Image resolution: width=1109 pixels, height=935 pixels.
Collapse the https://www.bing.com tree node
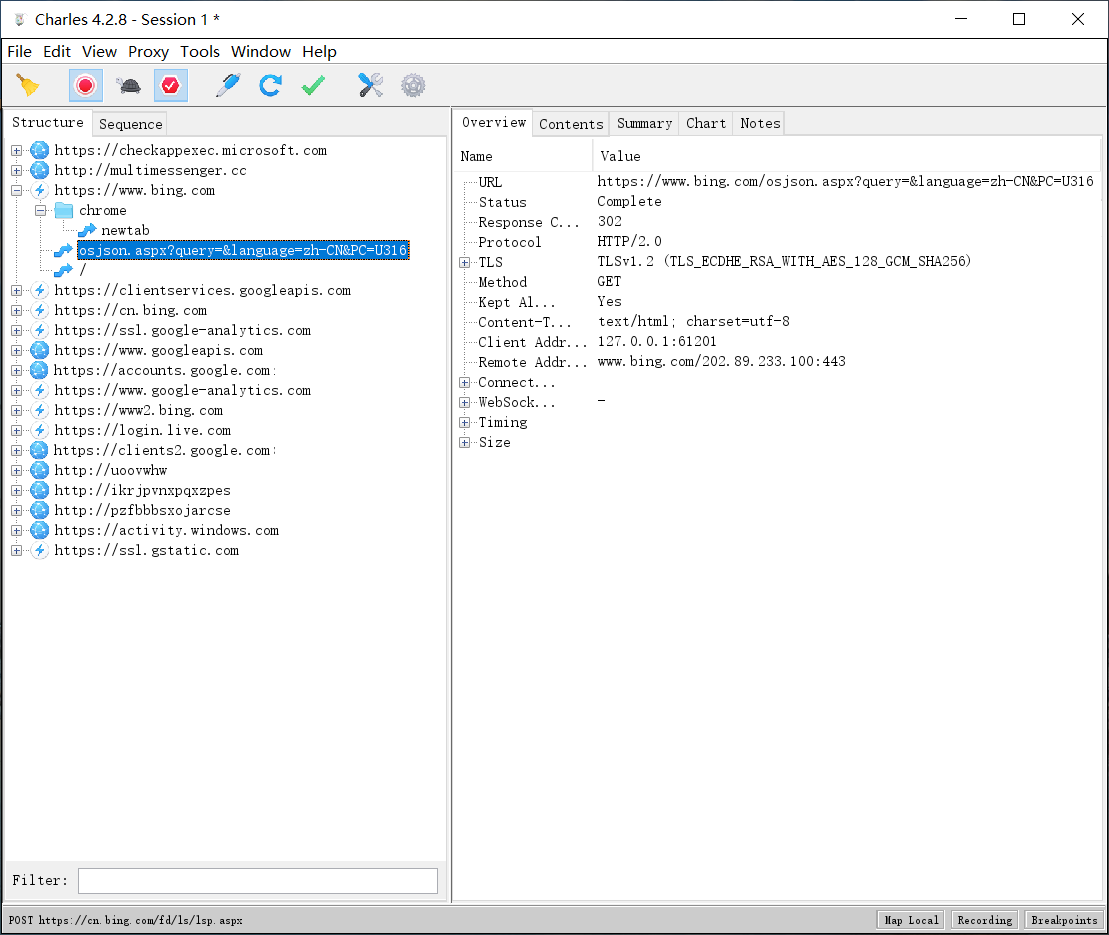[17, 190]
